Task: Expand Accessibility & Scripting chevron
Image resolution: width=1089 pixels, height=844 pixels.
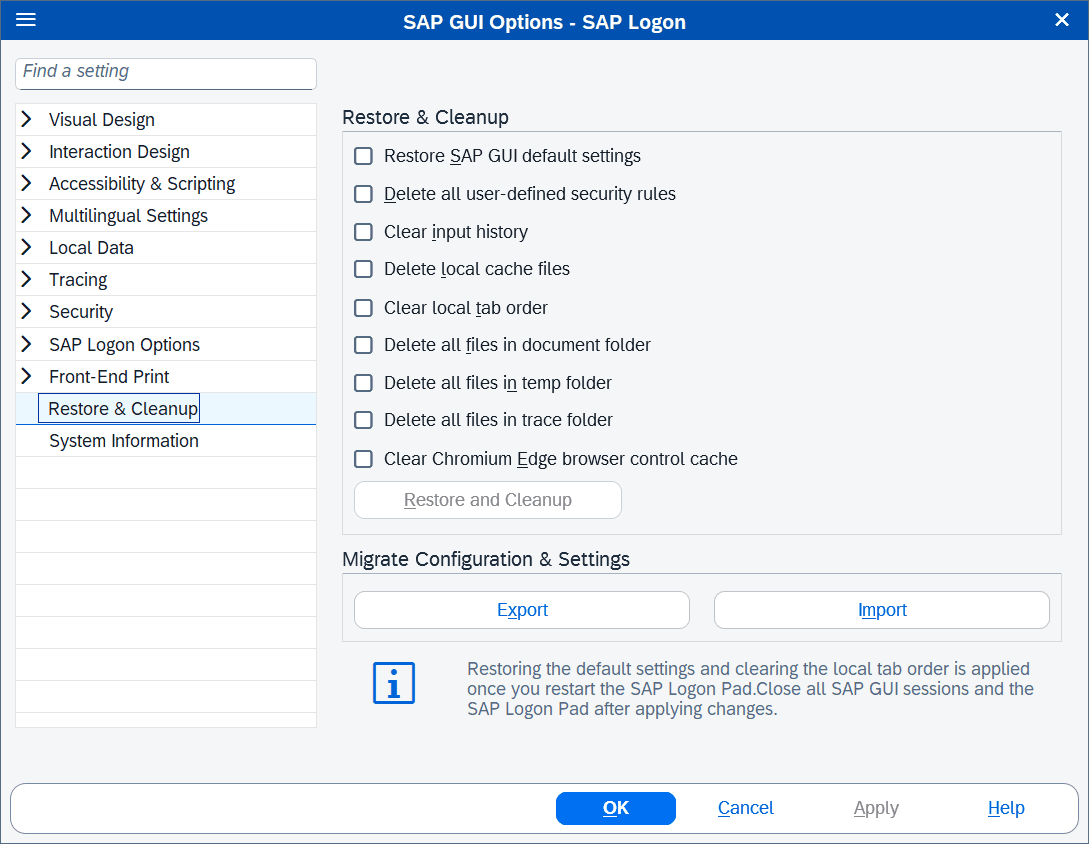Action: (x=26, y=183)
